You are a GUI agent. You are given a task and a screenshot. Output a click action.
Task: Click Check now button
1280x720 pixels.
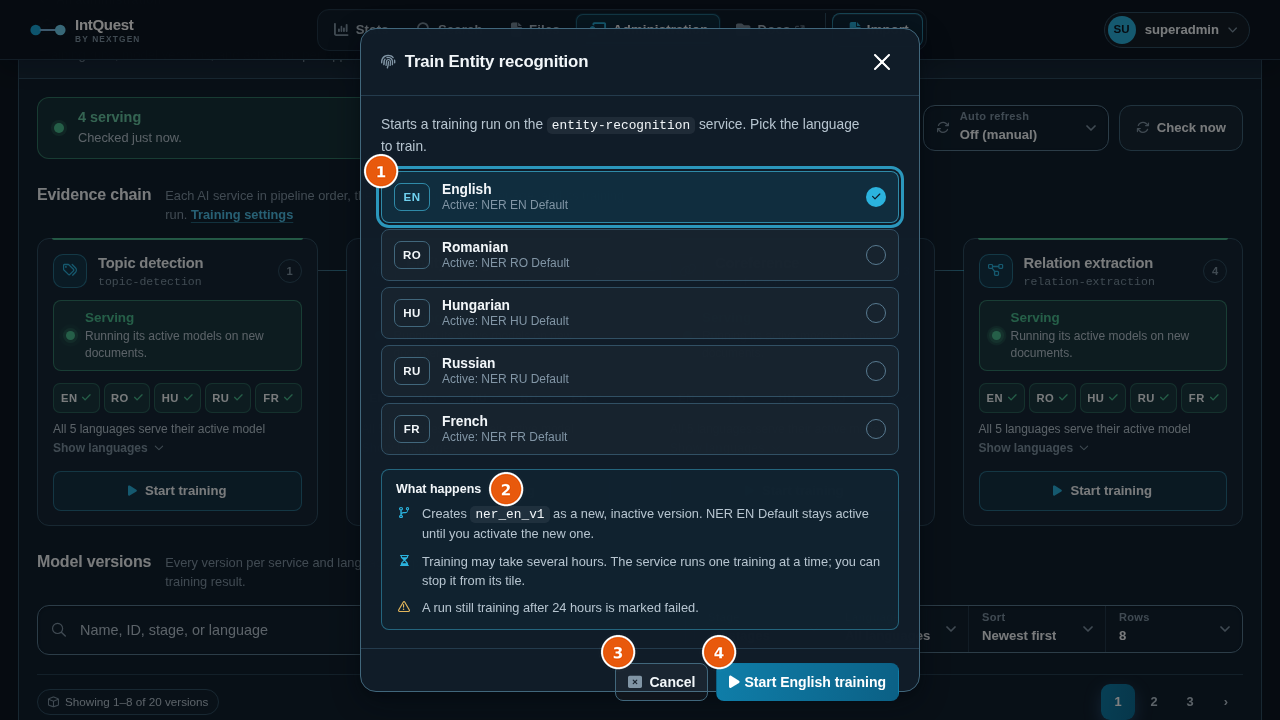(1181, 128)
